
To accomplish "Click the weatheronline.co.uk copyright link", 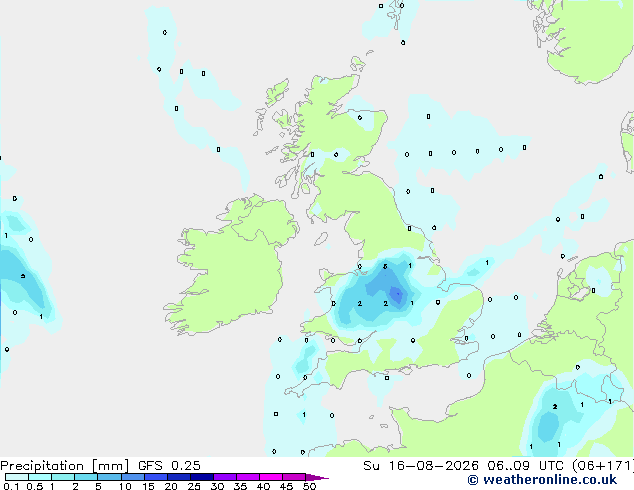I will [542, 480].
